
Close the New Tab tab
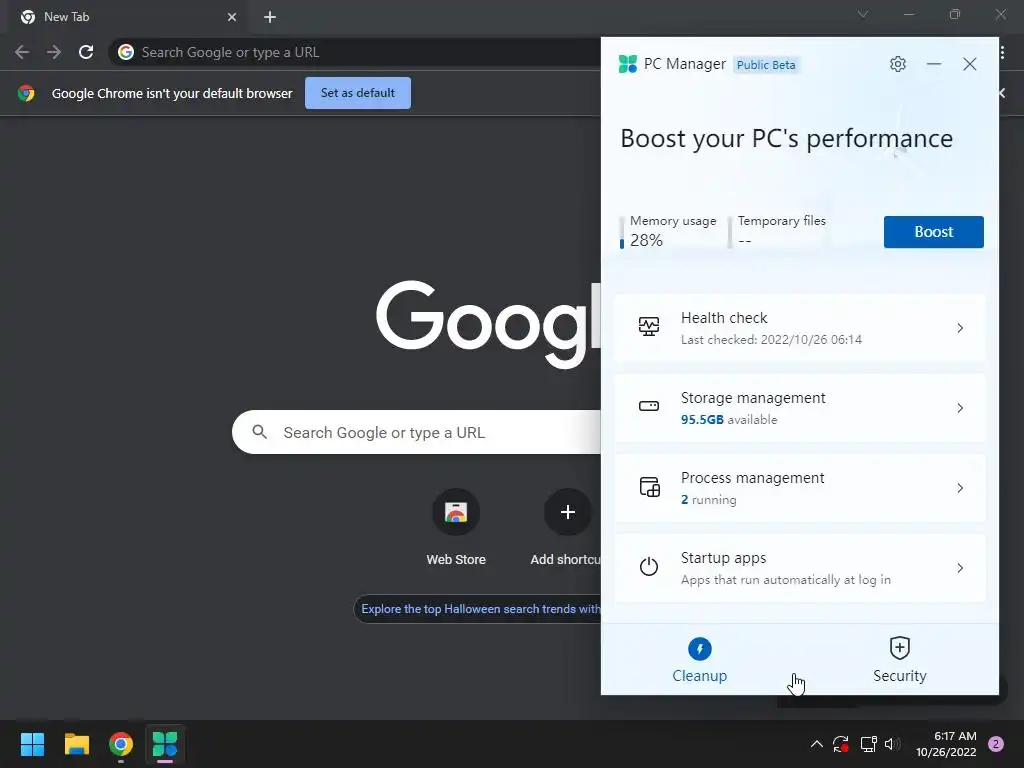(x=232, y=17)
